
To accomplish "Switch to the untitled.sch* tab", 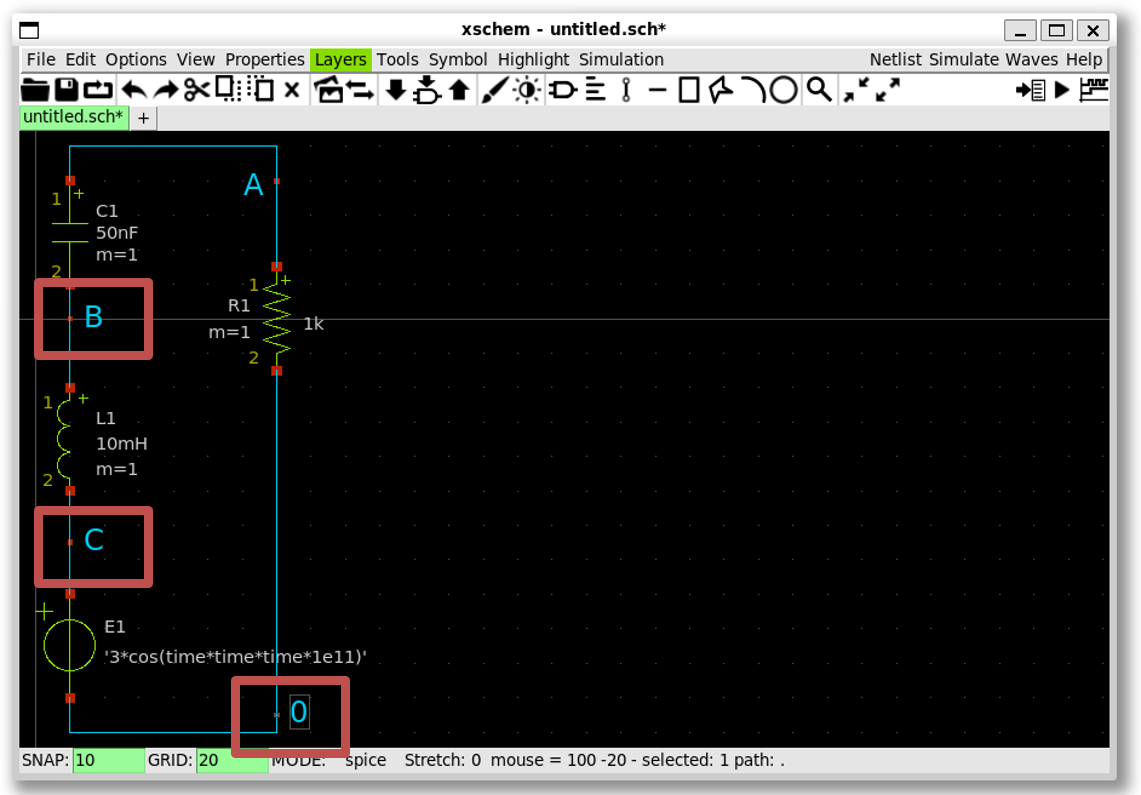I will click(73, 117).
